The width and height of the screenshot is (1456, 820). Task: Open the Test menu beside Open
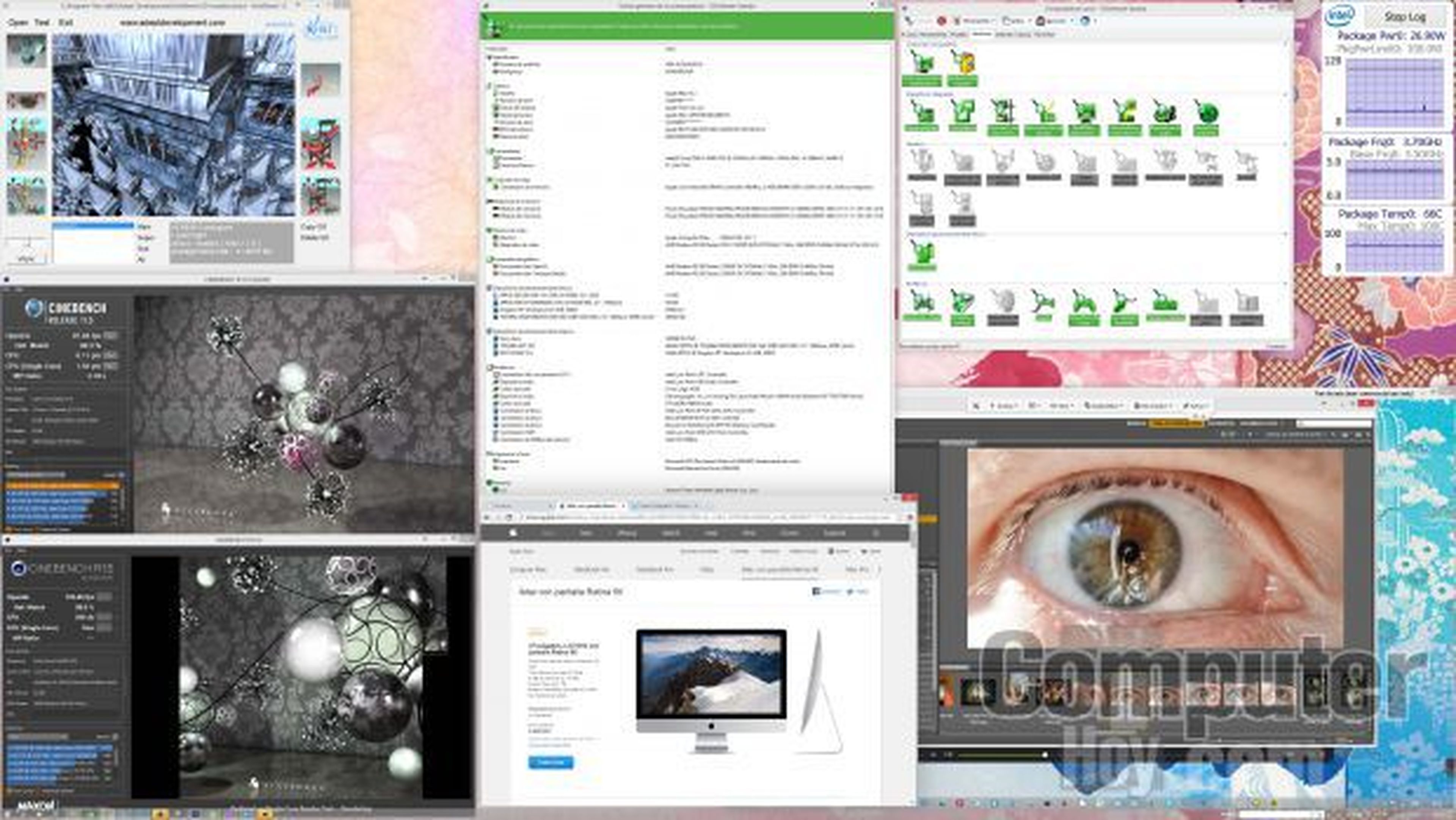tap(42, 23)
